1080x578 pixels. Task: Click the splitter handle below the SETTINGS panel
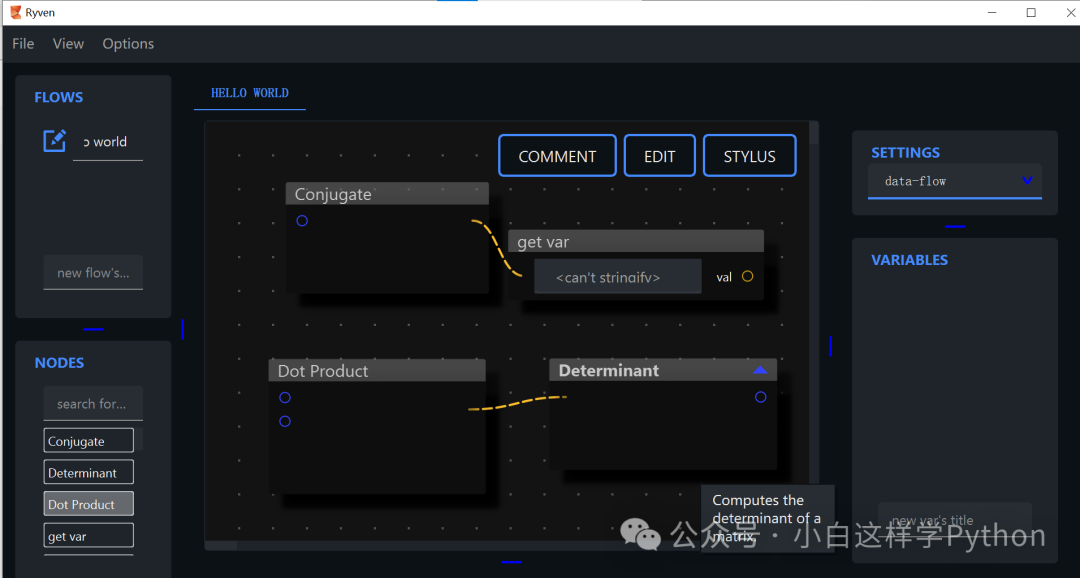[955, 226]
